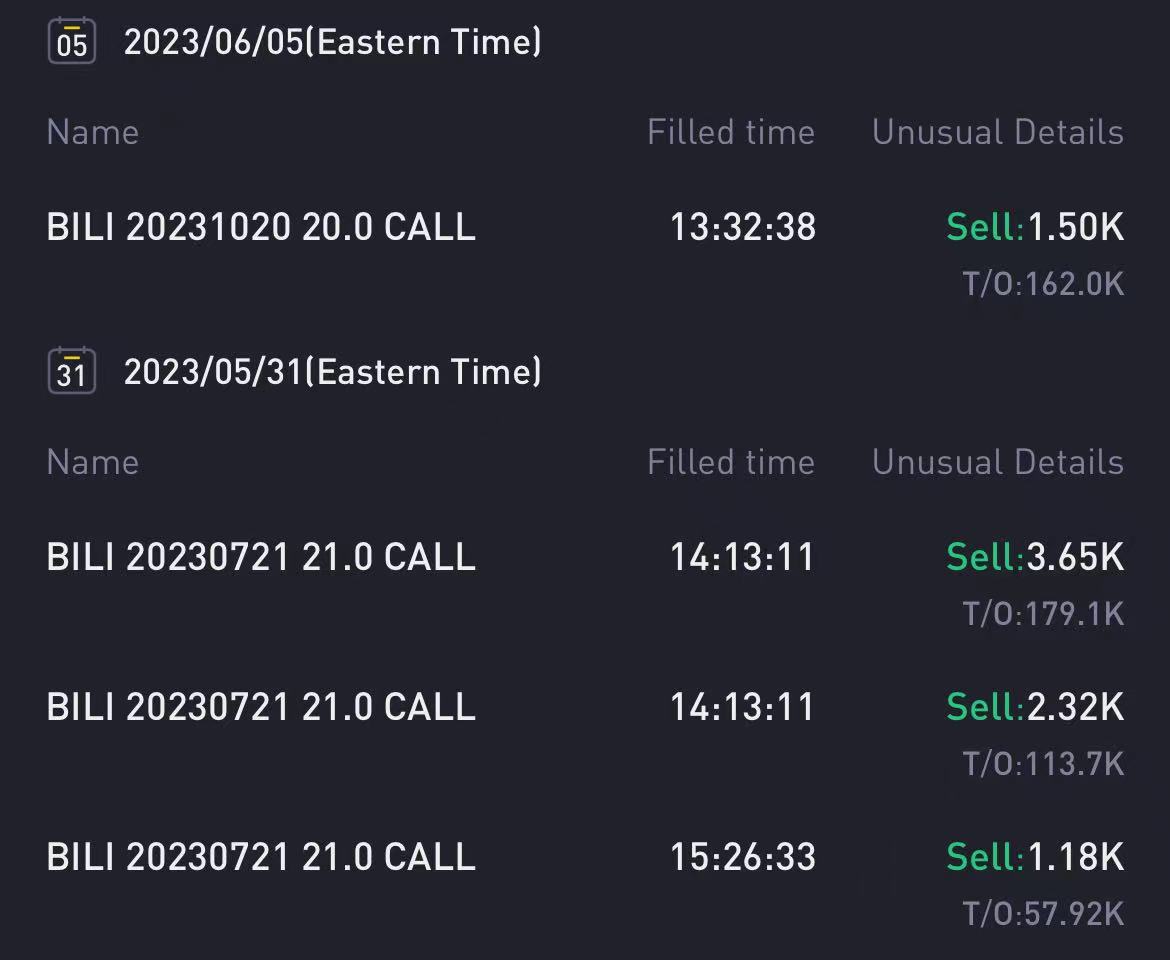Click the Sell:1.50K unusual detail value
Viewport: 1170px width, 960px height.
pos(1035,227)
